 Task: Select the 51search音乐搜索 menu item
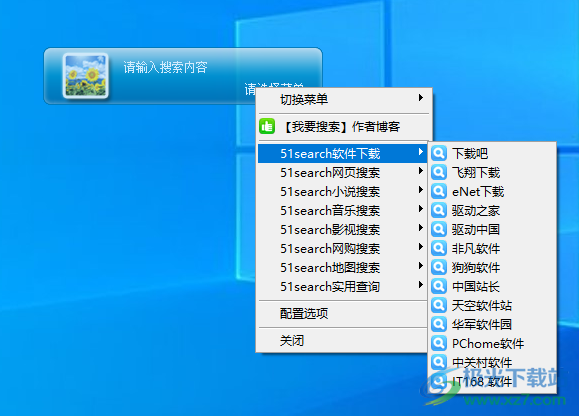pos(343,210)
